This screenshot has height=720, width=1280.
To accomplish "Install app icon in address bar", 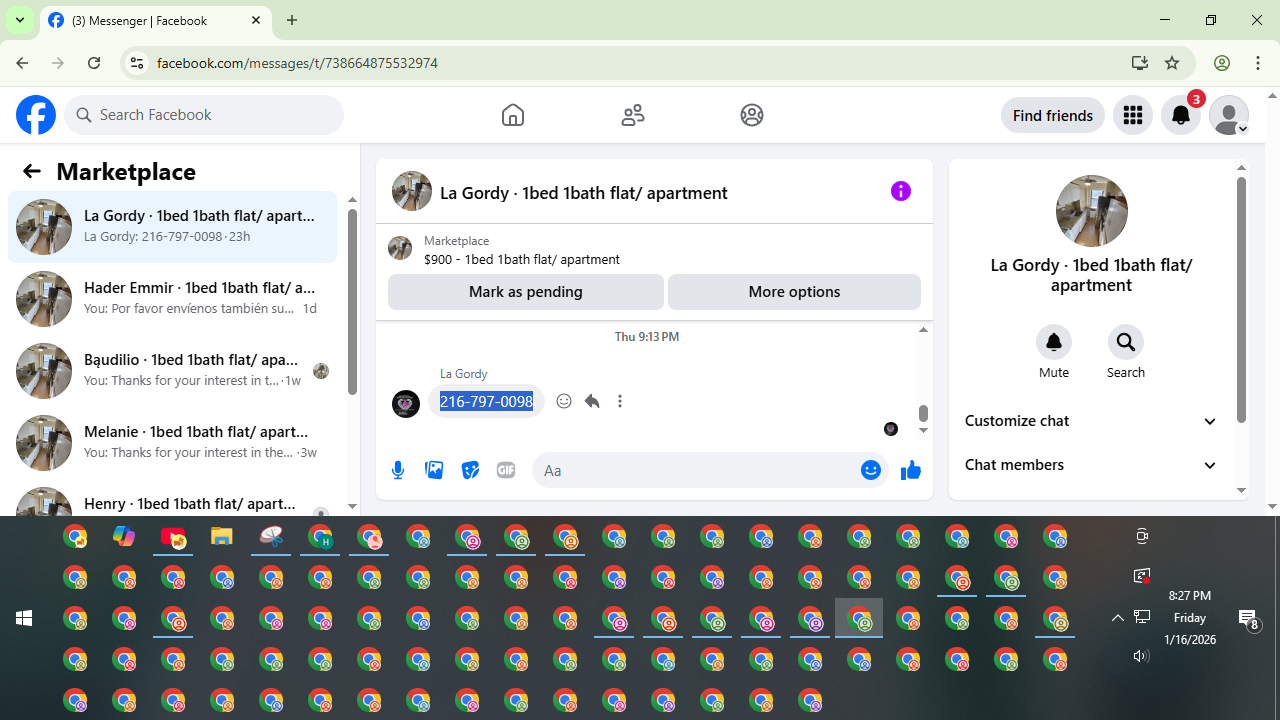I will 1139,63.
